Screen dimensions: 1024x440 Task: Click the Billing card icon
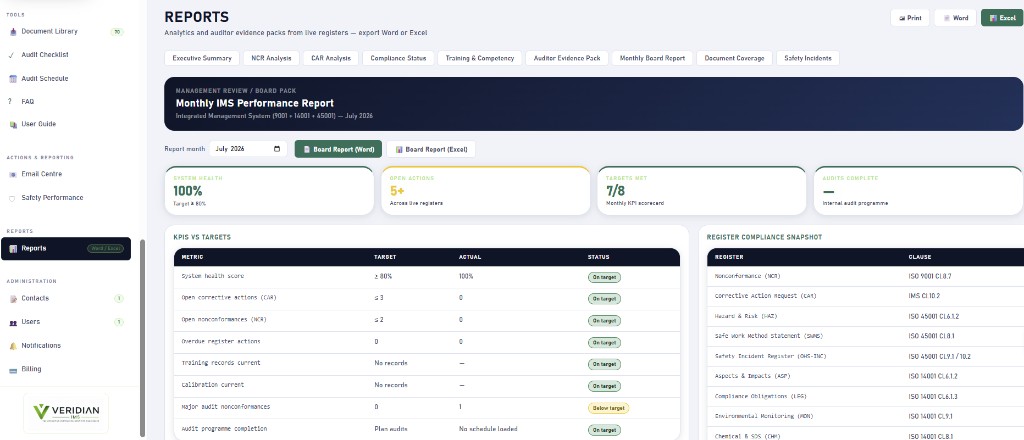[12, 369]
